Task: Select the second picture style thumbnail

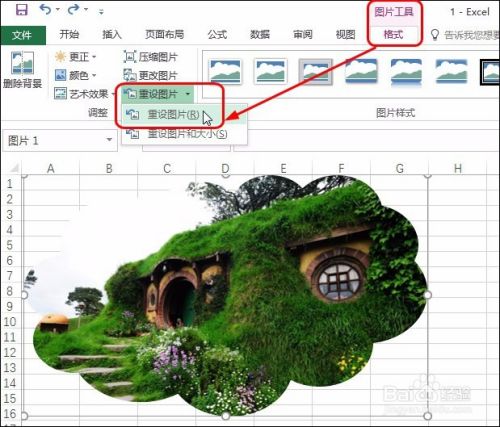Action: pyautogui.click(x=270, y=71)
